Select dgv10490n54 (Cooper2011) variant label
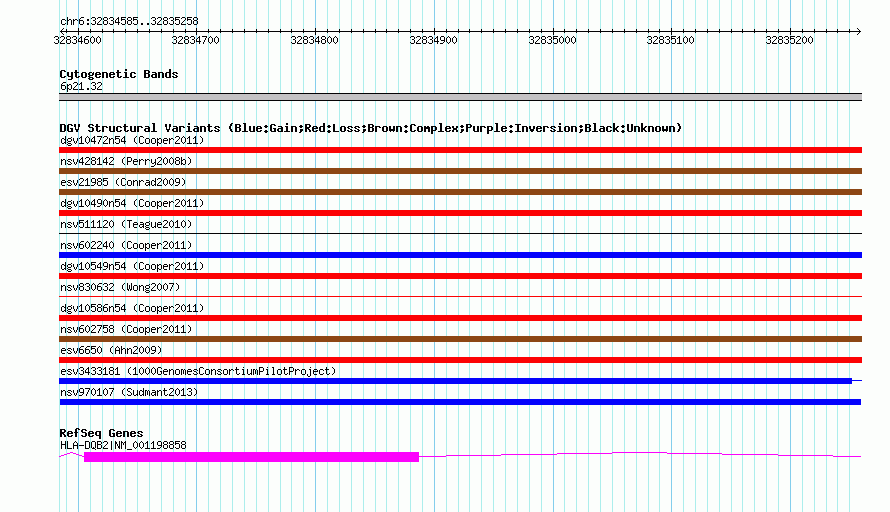 coord(132,203)
